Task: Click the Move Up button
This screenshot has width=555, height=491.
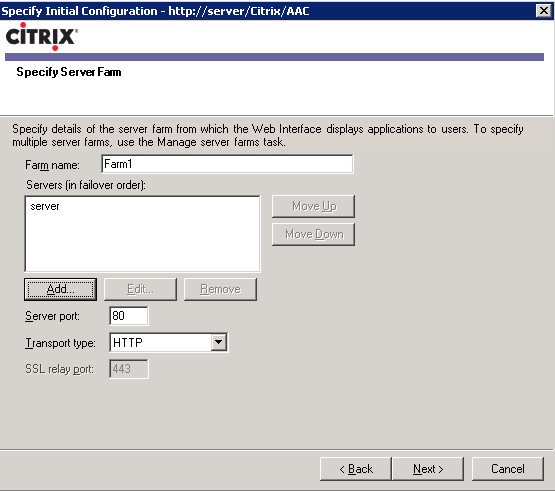Action: (x=313, y=206)
